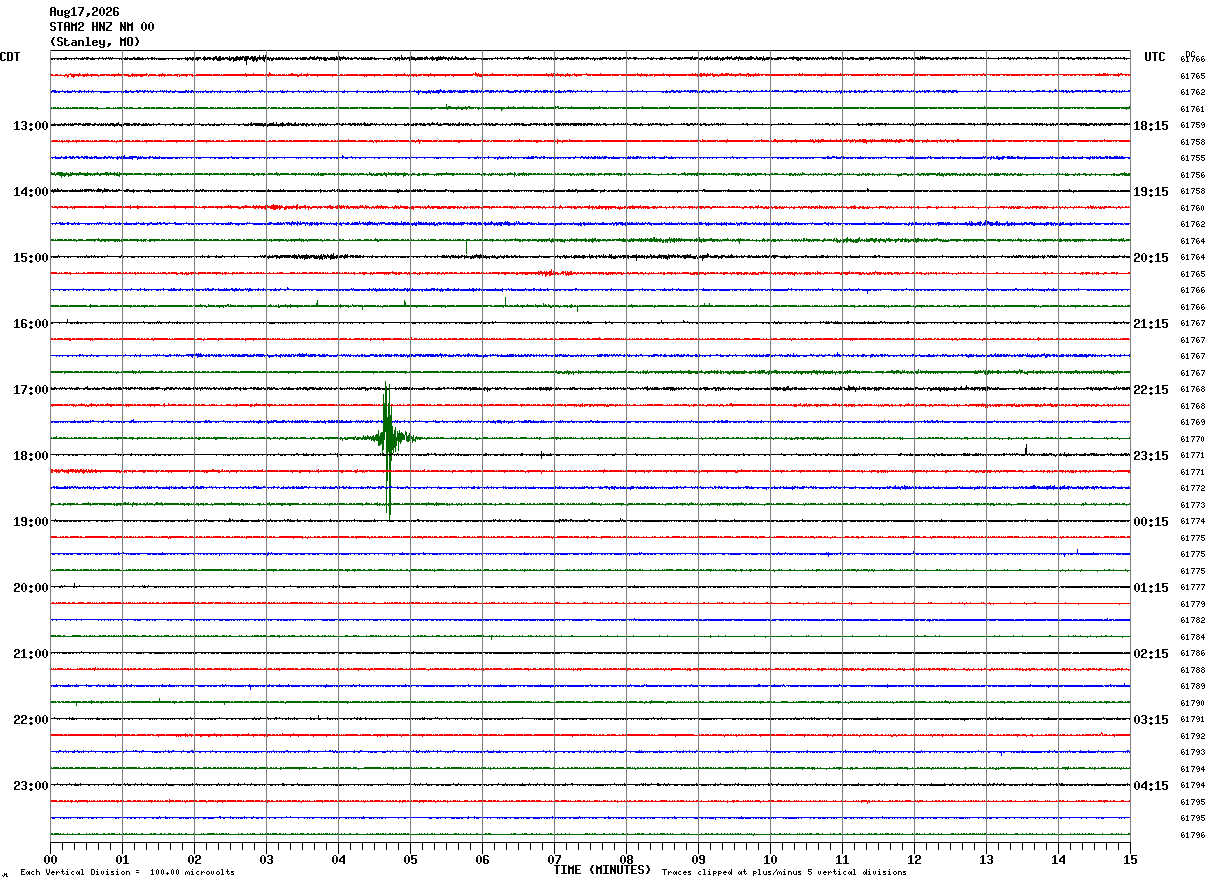The image size is (1210, 886).
Task: Click the 01:15 UTC time label
Action: (x=1151, y=588)
